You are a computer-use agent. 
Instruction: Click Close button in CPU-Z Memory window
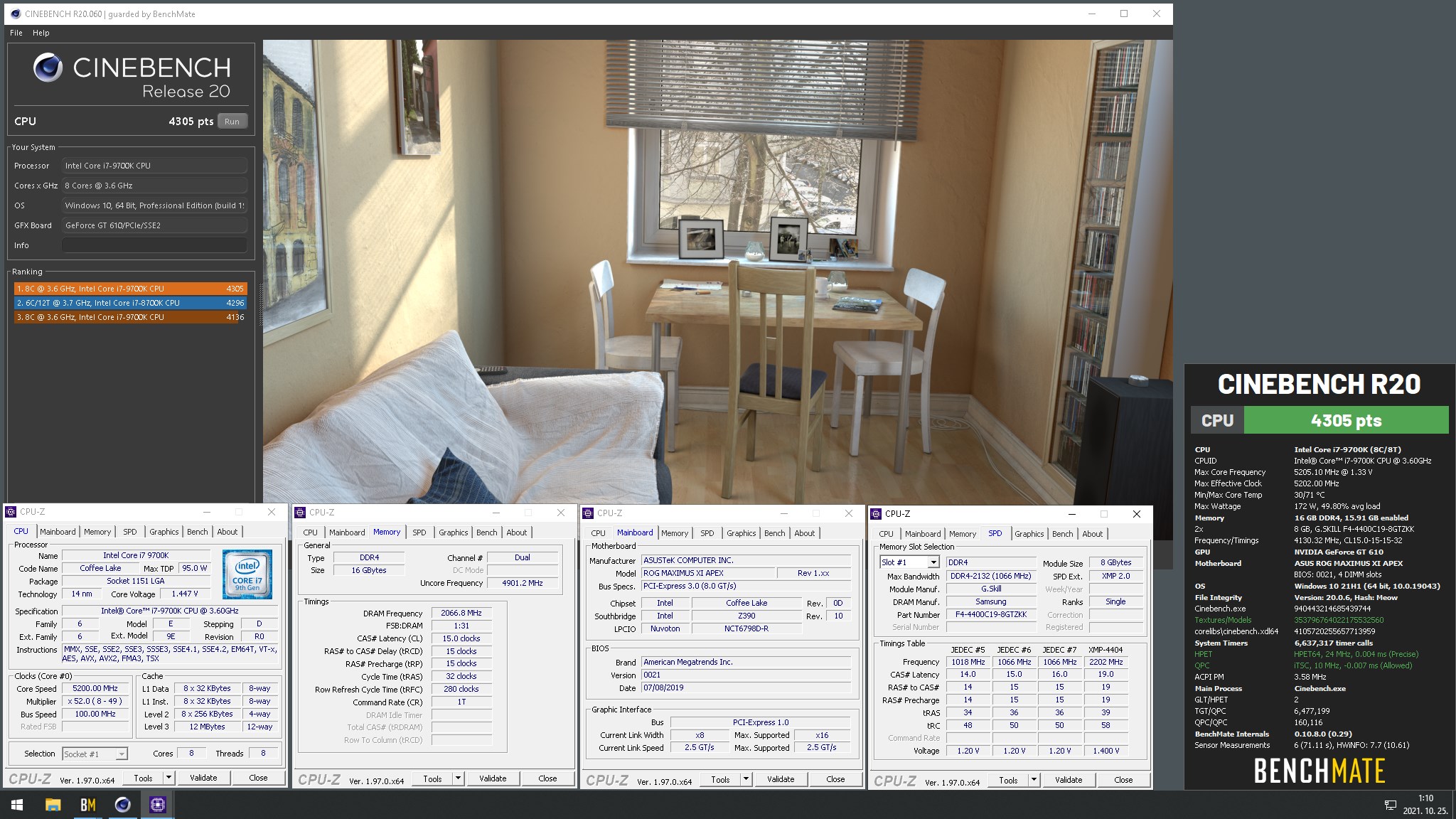point(547,778)
